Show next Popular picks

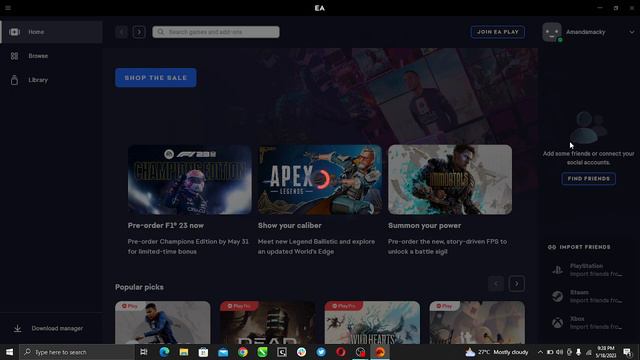[517, 284]
